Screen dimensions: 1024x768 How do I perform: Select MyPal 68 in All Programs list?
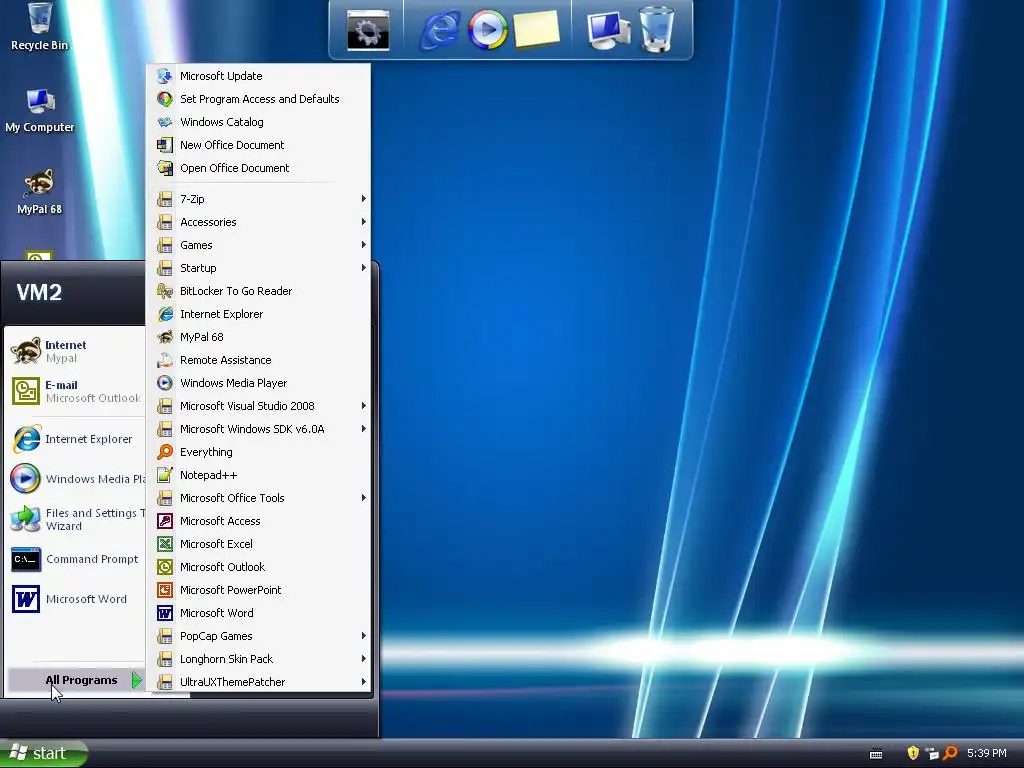[x=259, y=337]
